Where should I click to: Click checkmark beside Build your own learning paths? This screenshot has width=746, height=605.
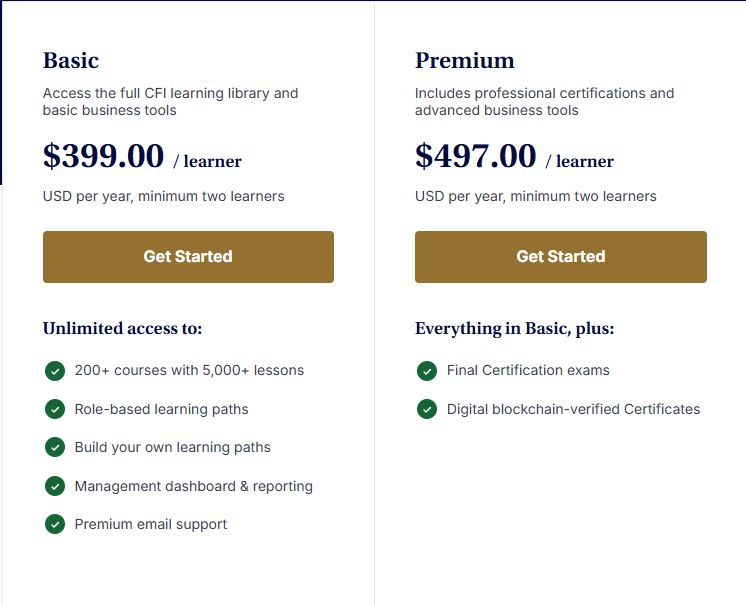(55, 447)
